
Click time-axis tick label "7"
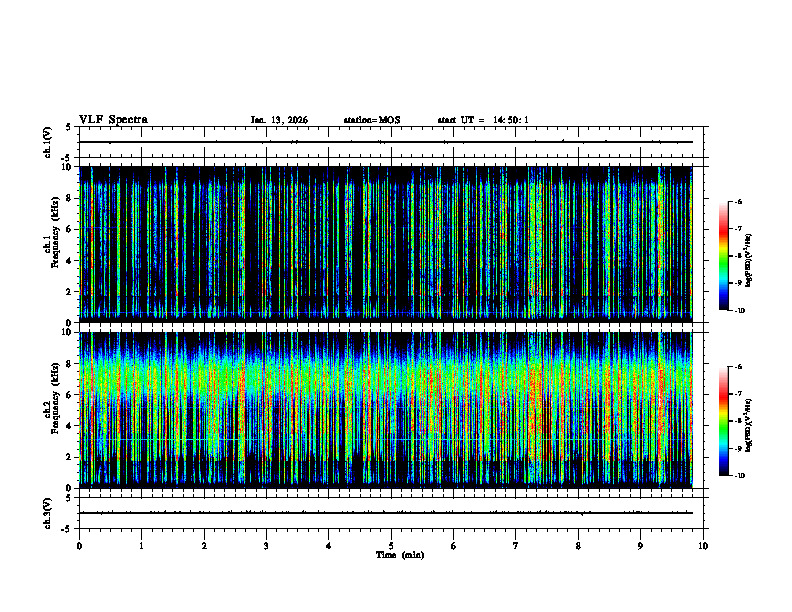tap(516, 546)
